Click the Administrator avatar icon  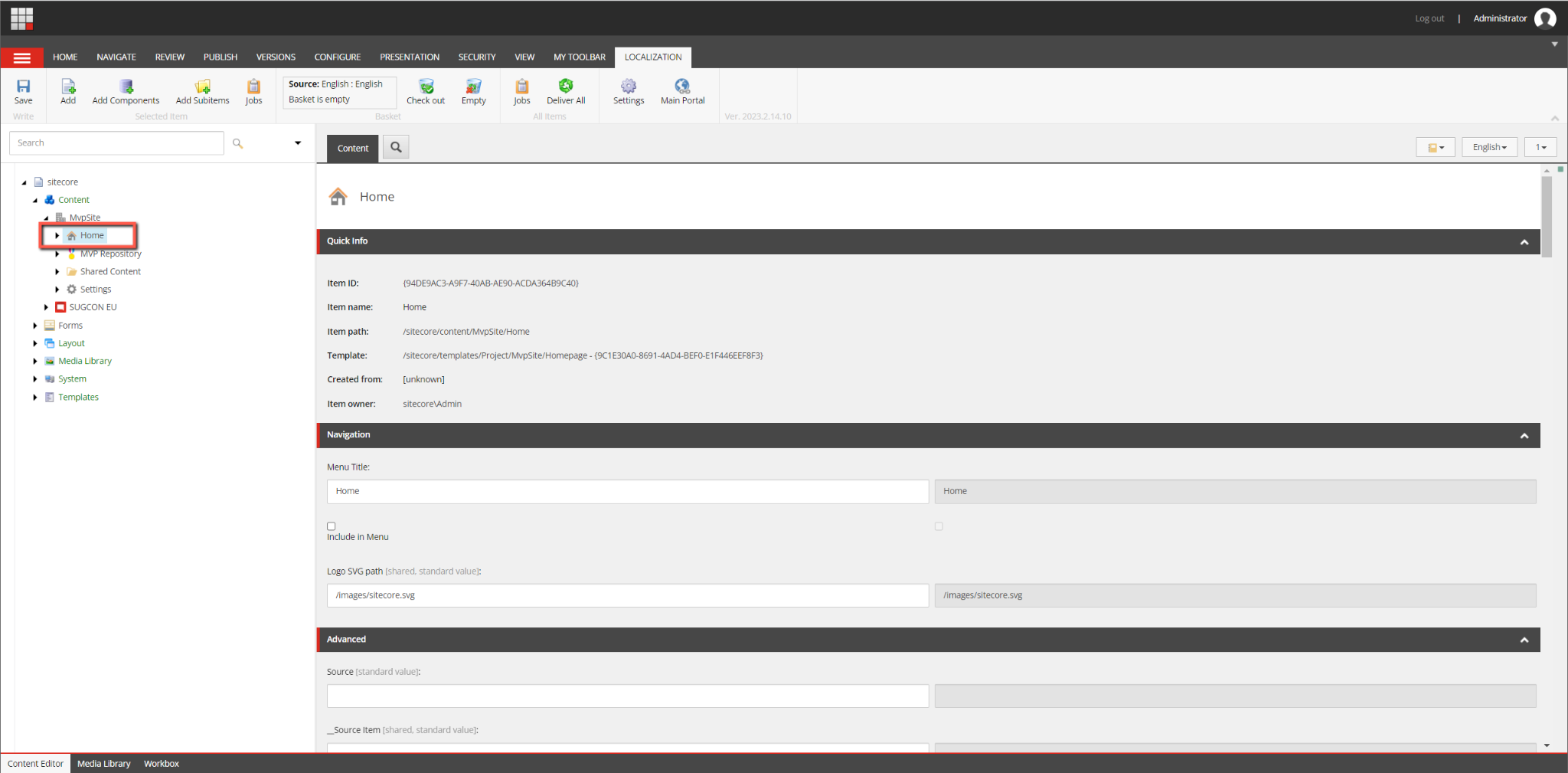[1545, 18]
